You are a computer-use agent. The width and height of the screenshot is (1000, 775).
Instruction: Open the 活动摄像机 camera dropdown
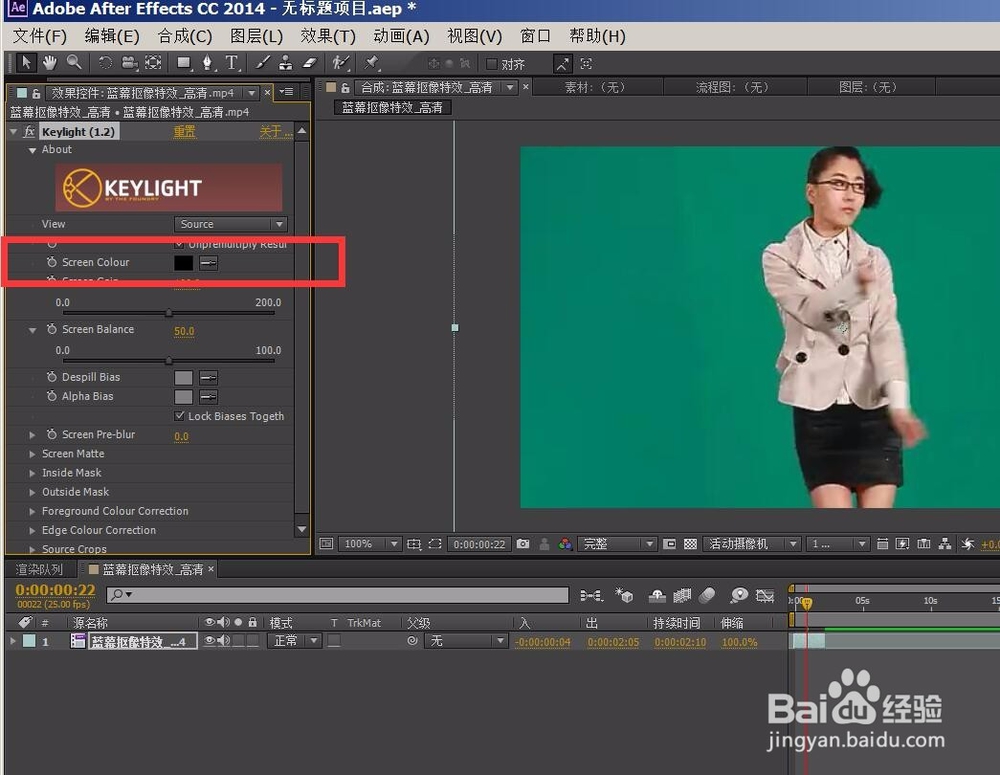point(752,544)
